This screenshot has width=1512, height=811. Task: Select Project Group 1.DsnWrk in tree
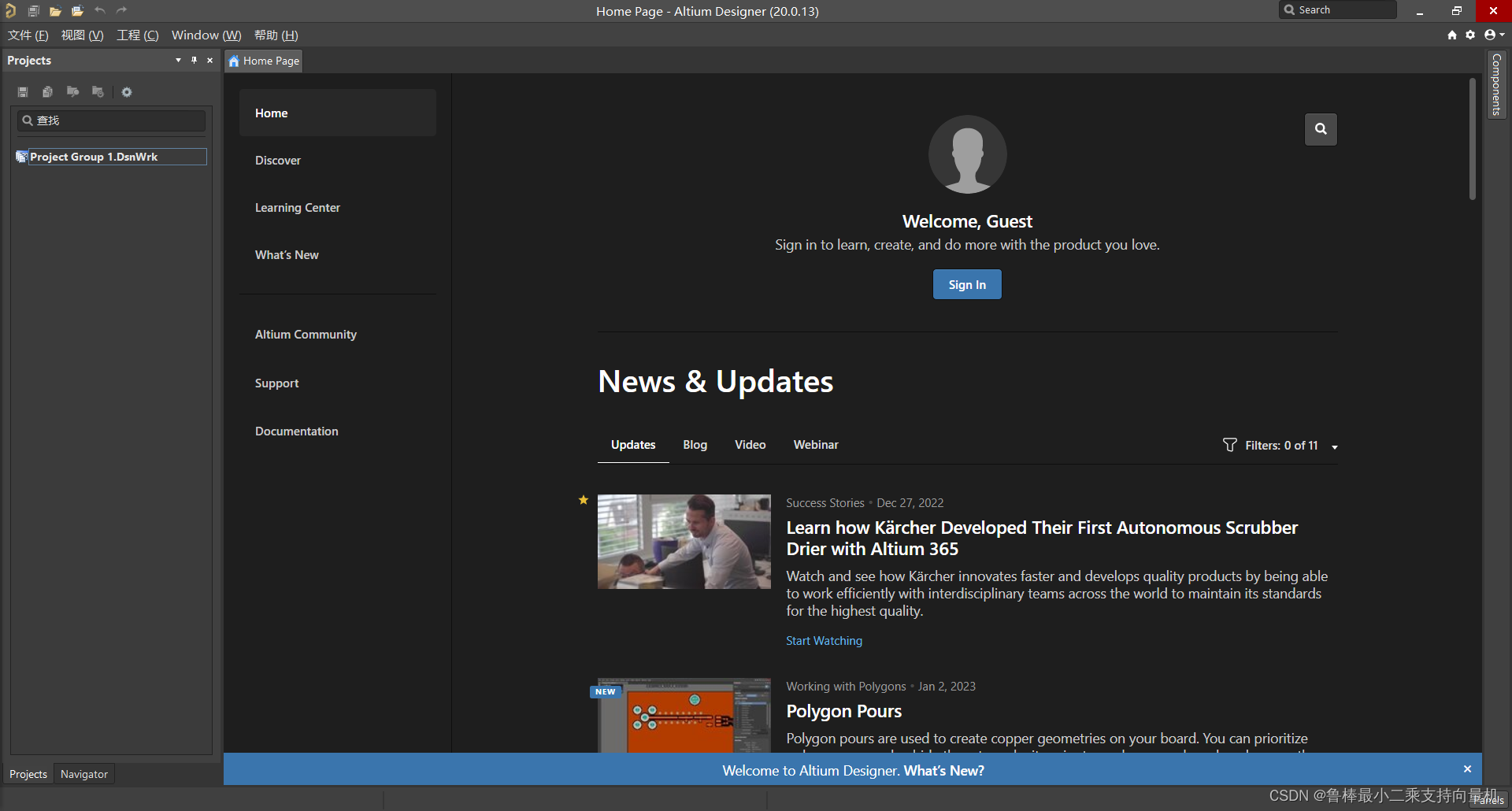click(x=94, y=157)
